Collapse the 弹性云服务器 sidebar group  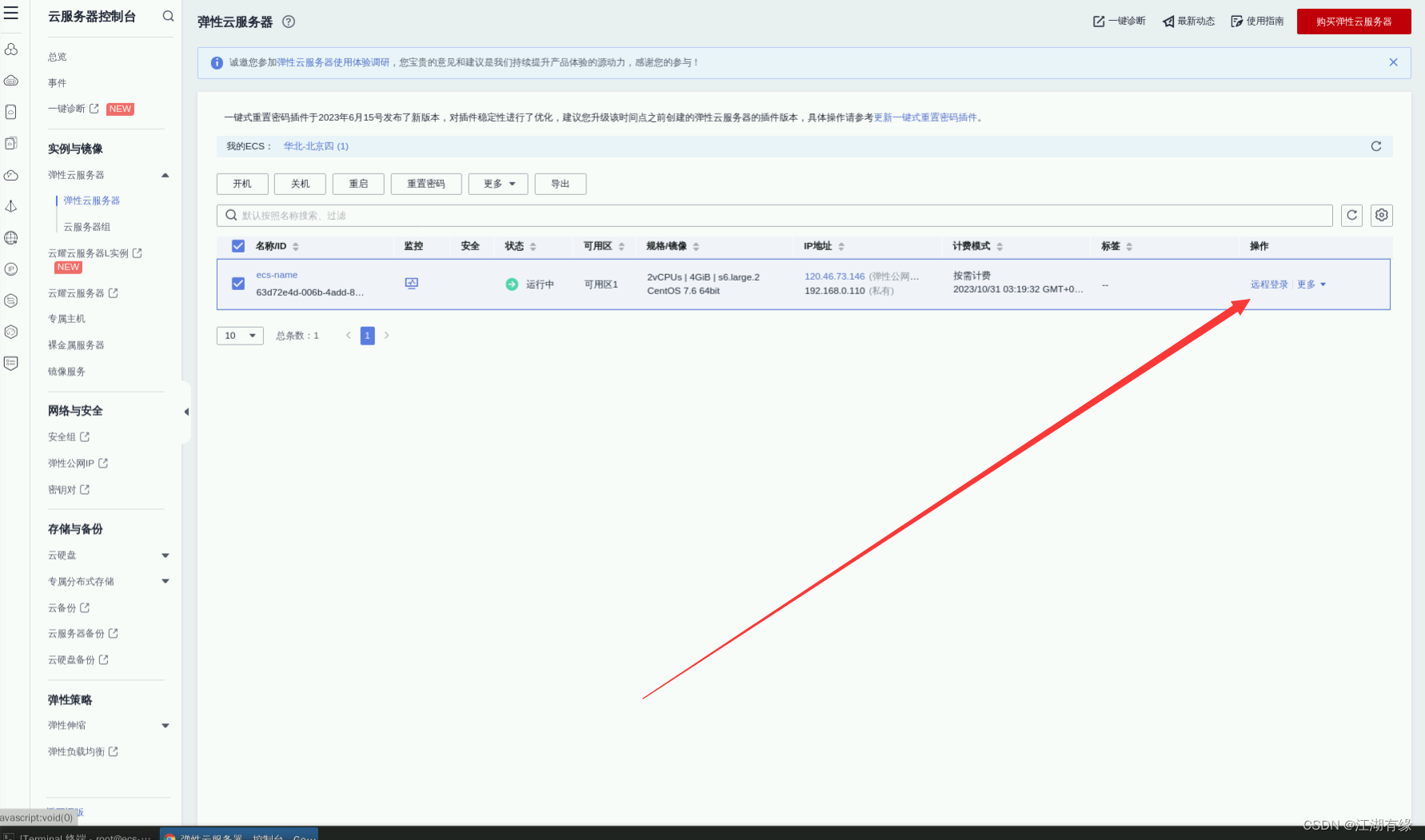tap(166, 175)
